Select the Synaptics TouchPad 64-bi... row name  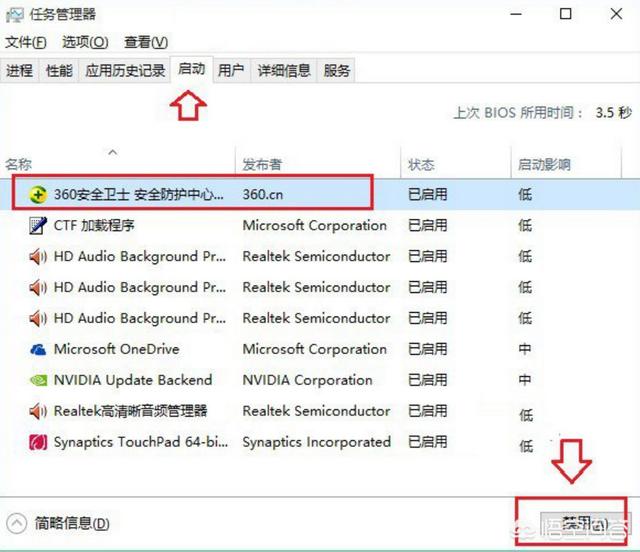pyautogui.click(x=141, y=442)
